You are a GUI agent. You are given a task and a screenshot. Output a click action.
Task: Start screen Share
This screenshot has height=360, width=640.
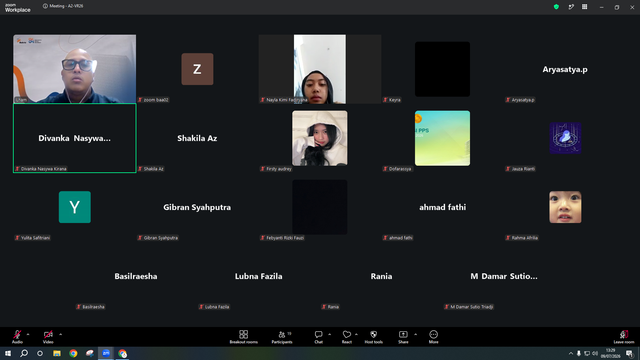pyautogui.click(x=403, y=337)
